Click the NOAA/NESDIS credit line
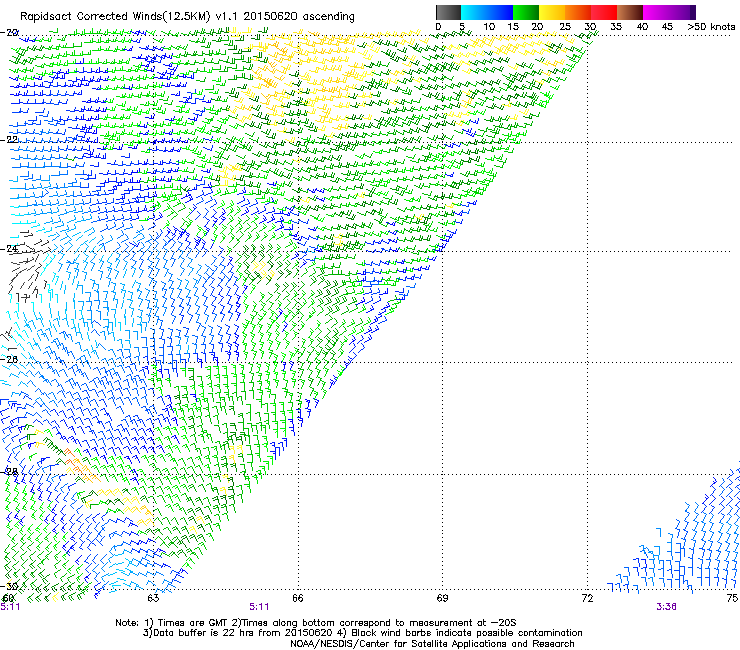This screenshot has width=740, height=650. coord(432,643)
